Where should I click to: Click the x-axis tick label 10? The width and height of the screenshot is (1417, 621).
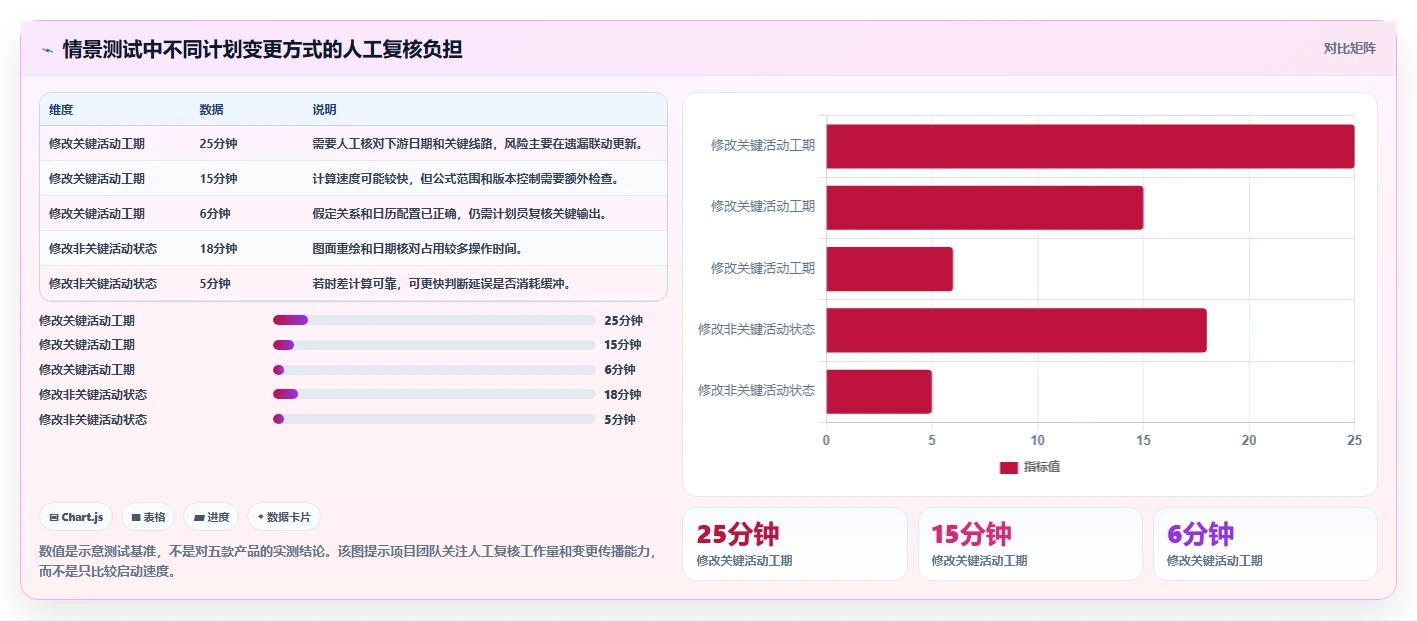pos(1037,440)
